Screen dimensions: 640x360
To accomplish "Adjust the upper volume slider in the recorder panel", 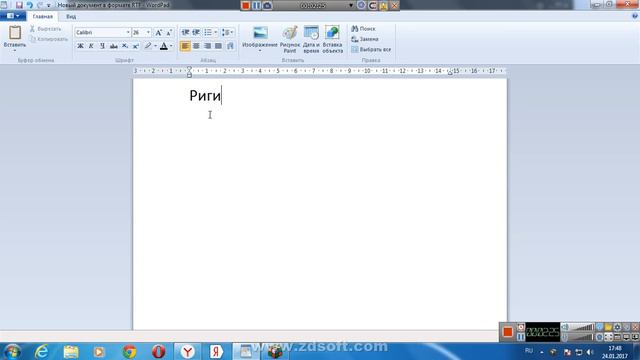I will (x=582, y=327).
